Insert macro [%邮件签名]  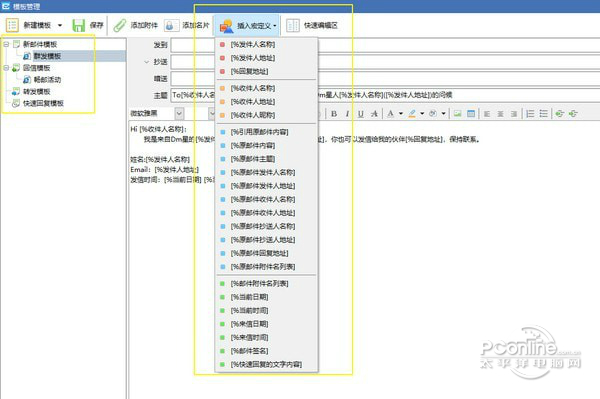click(266, 351)
